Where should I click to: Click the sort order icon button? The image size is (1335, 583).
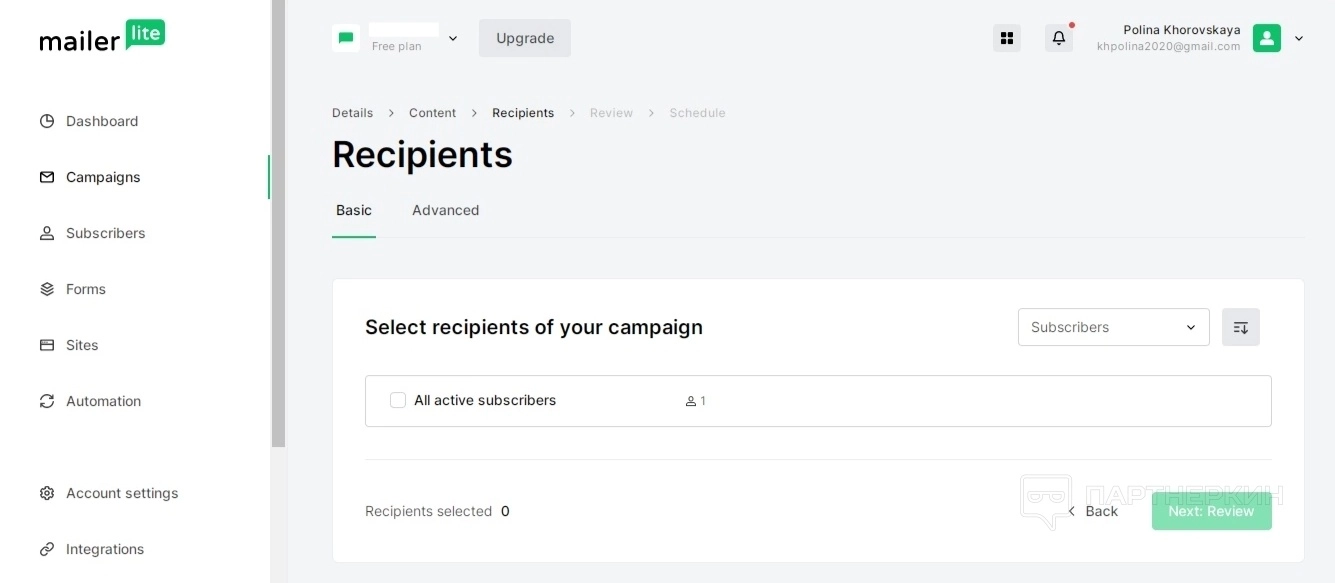pos(1241,327)
